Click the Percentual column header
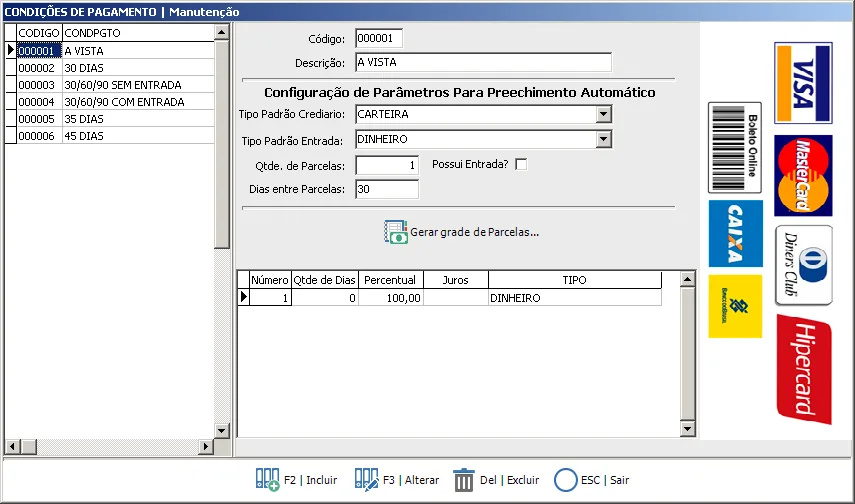855x504 pixels. click(x=390, y=280)
